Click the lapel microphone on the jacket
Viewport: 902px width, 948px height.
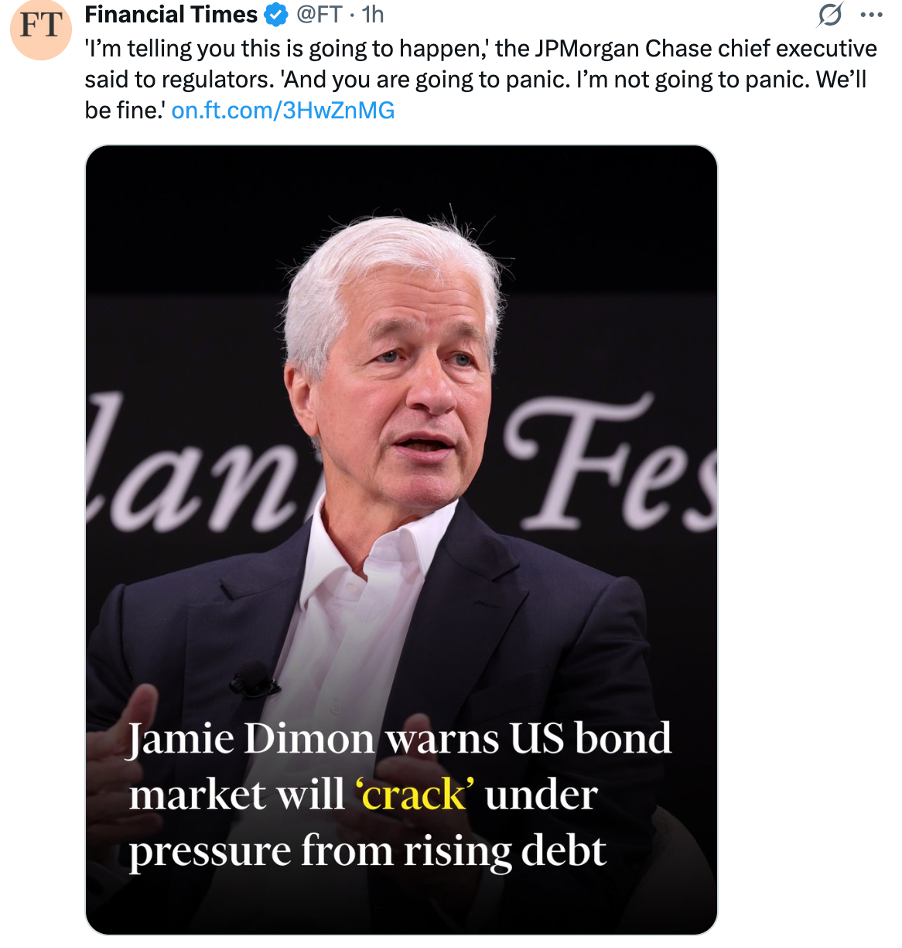point(254,678)
